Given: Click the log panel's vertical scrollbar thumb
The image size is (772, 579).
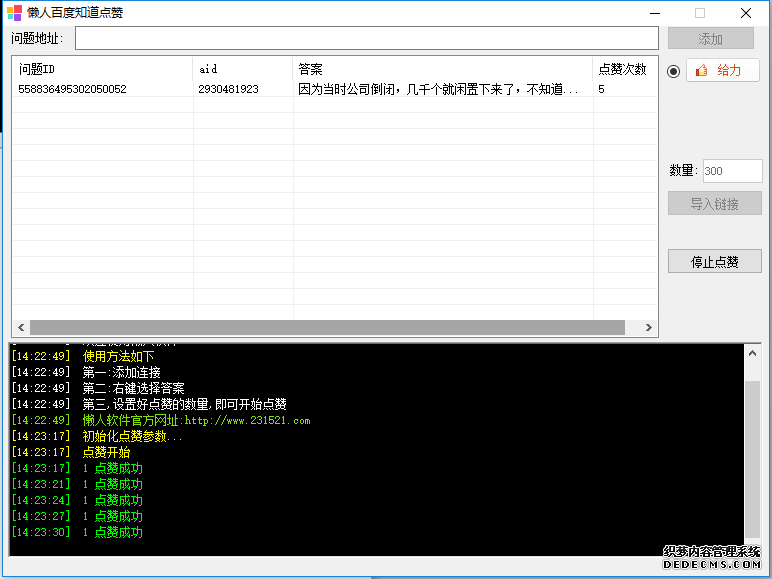Looking at the screenshot, I should (752, 458).
